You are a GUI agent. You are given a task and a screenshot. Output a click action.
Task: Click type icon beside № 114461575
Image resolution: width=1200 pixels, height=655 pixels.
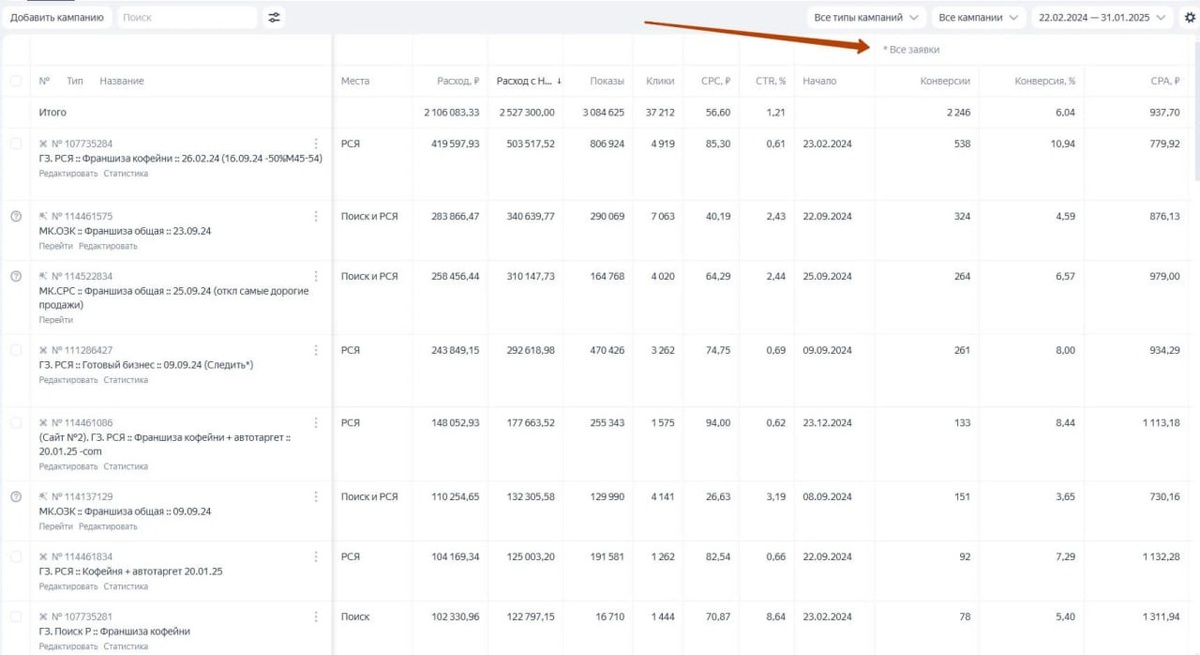43,216
